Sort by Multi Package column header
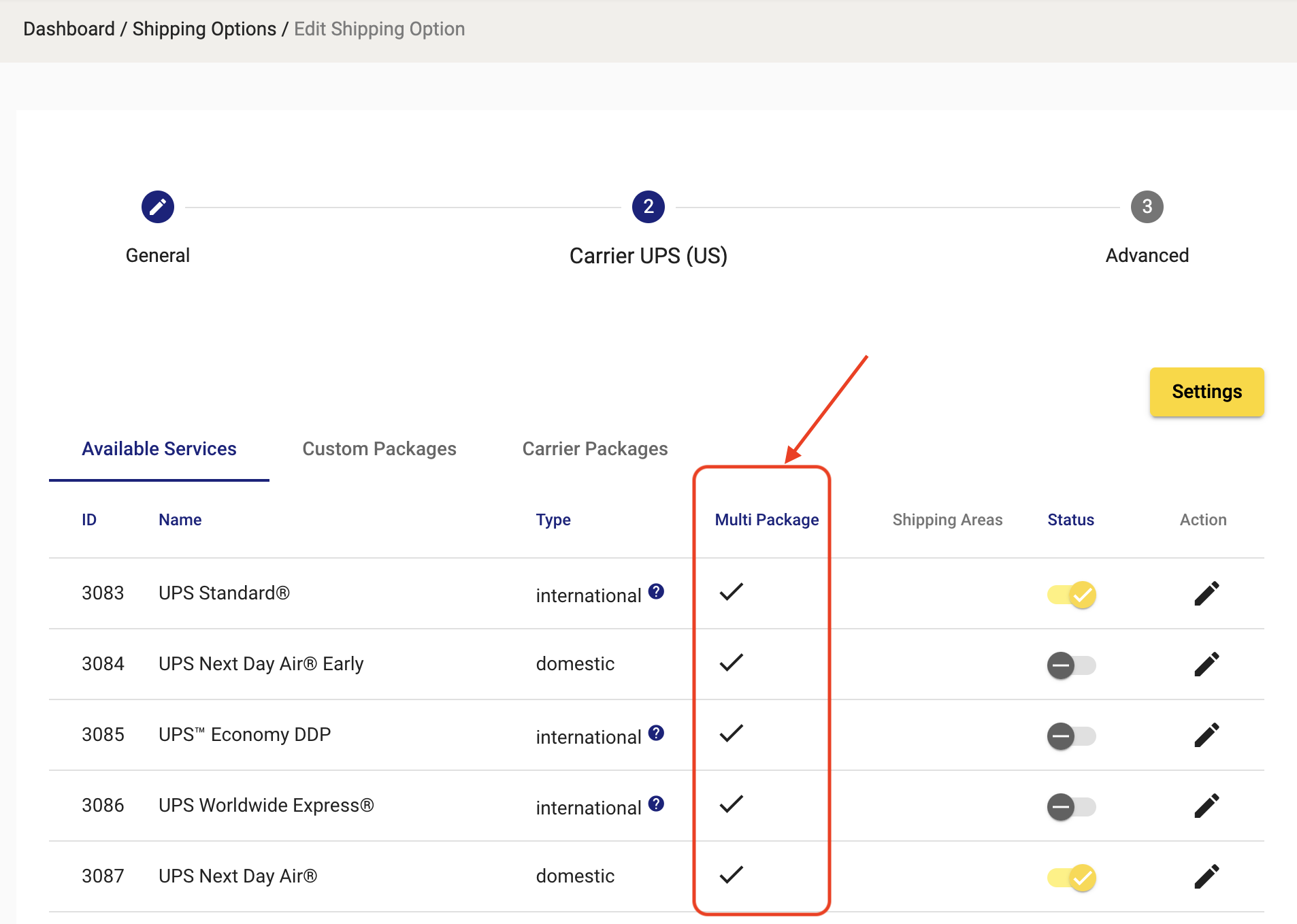The height and width of the screenshot is (924, 1297). [x=767, y=520]
